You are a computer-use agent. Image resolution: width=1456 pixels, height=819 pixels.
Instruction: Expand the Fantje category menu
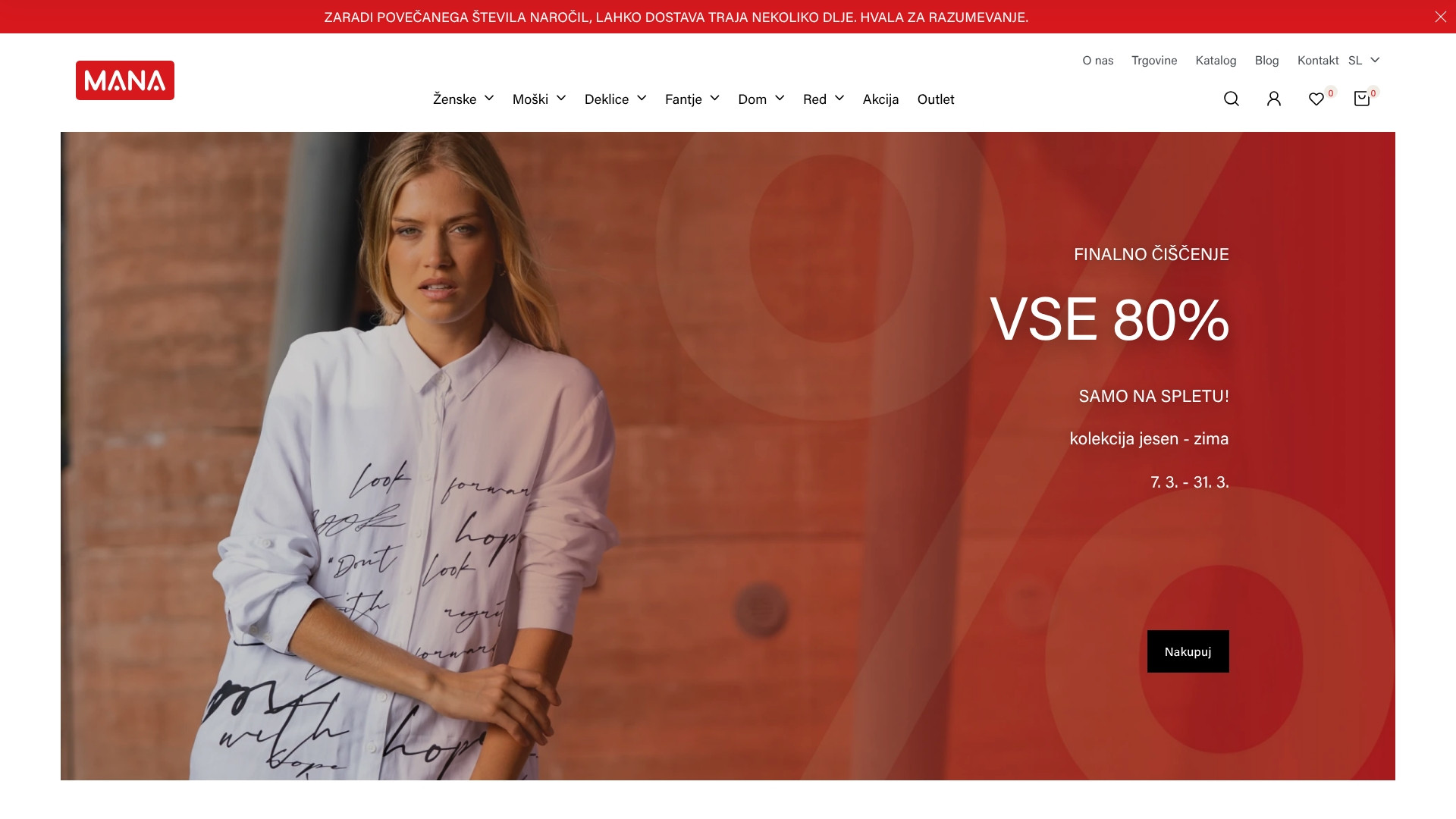(x=692, y=99)
